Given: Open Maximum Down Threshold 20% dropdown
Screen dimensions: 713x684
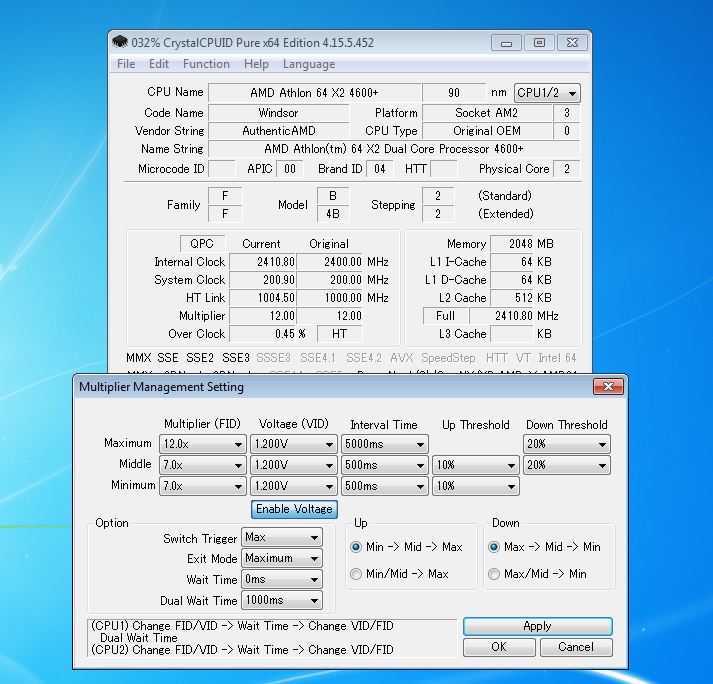Looking at the screenshot, I should click(567, 444).
